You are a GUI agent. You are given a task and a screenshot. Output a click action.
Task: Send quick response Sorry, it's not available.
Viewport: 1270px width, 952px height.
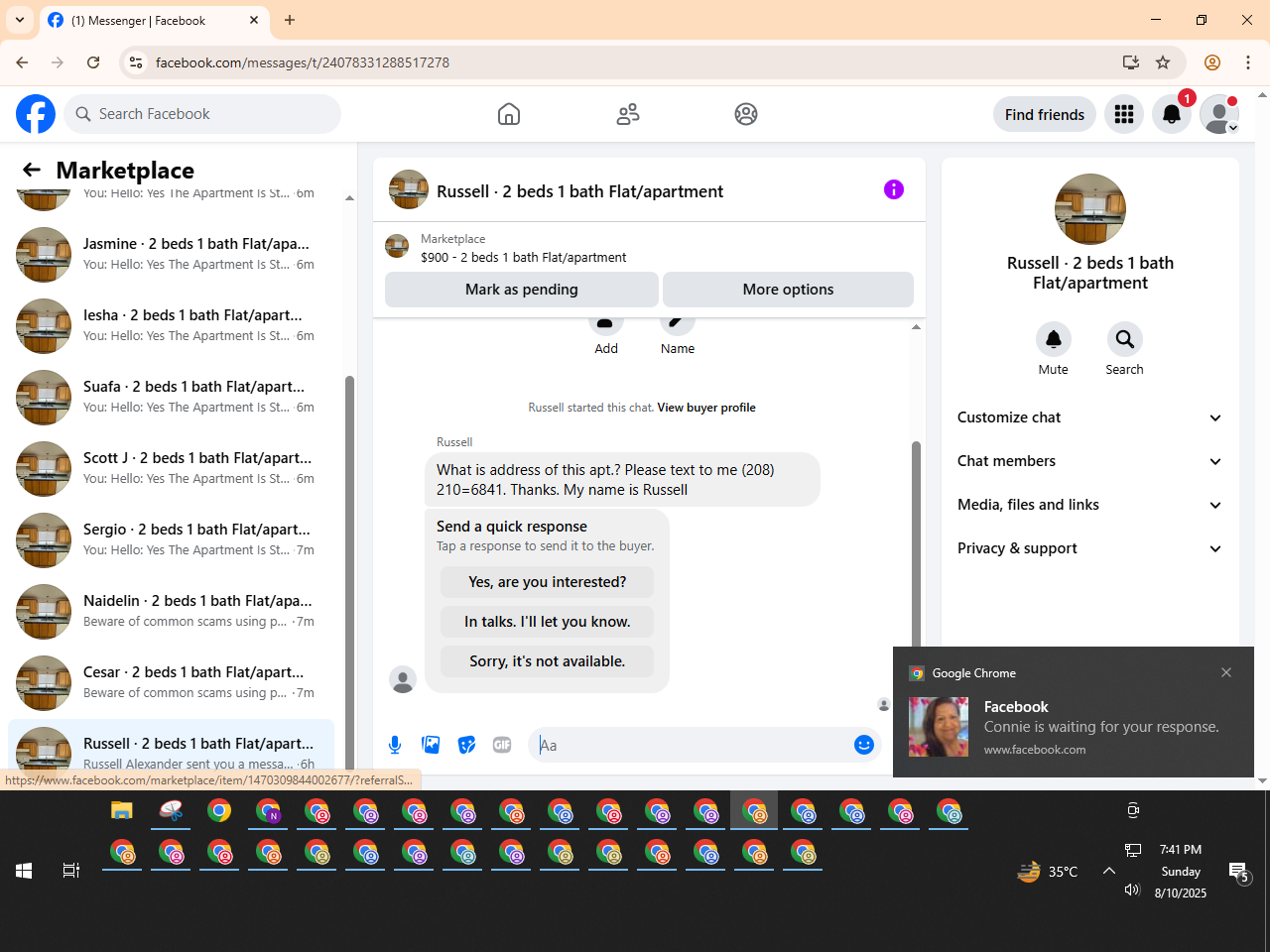click(x=548, y=661)
